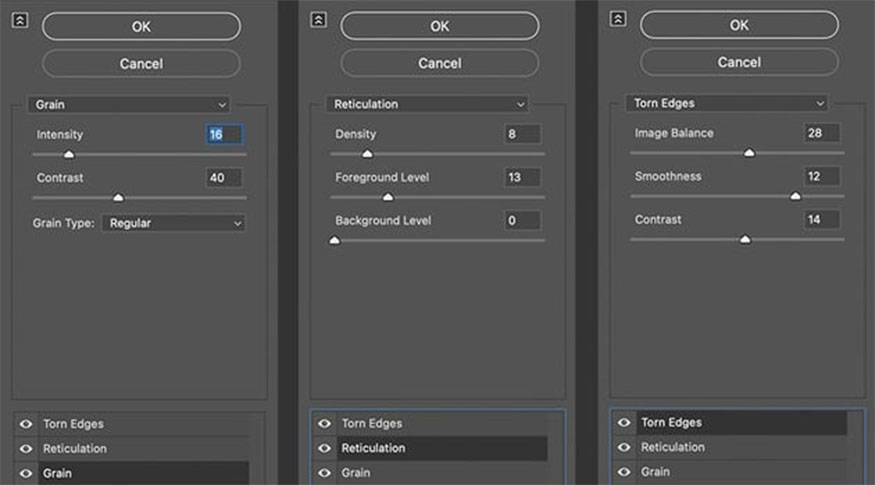
Task: Select Grain layer in middle panel
Action: [443, 473]
